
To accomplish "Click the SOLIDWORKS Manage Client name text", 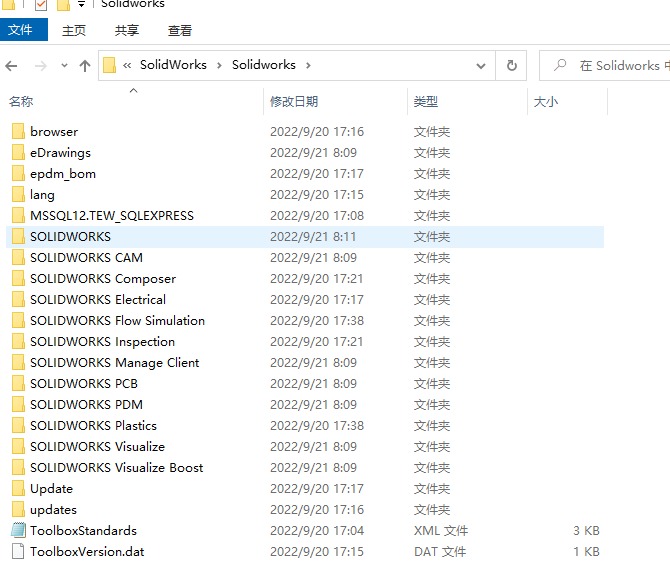I will [x=115, y=363].
